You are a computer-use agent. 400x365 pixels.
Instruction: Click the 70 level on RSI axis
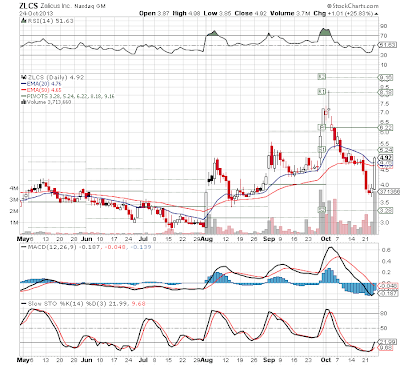click(384, 36)
